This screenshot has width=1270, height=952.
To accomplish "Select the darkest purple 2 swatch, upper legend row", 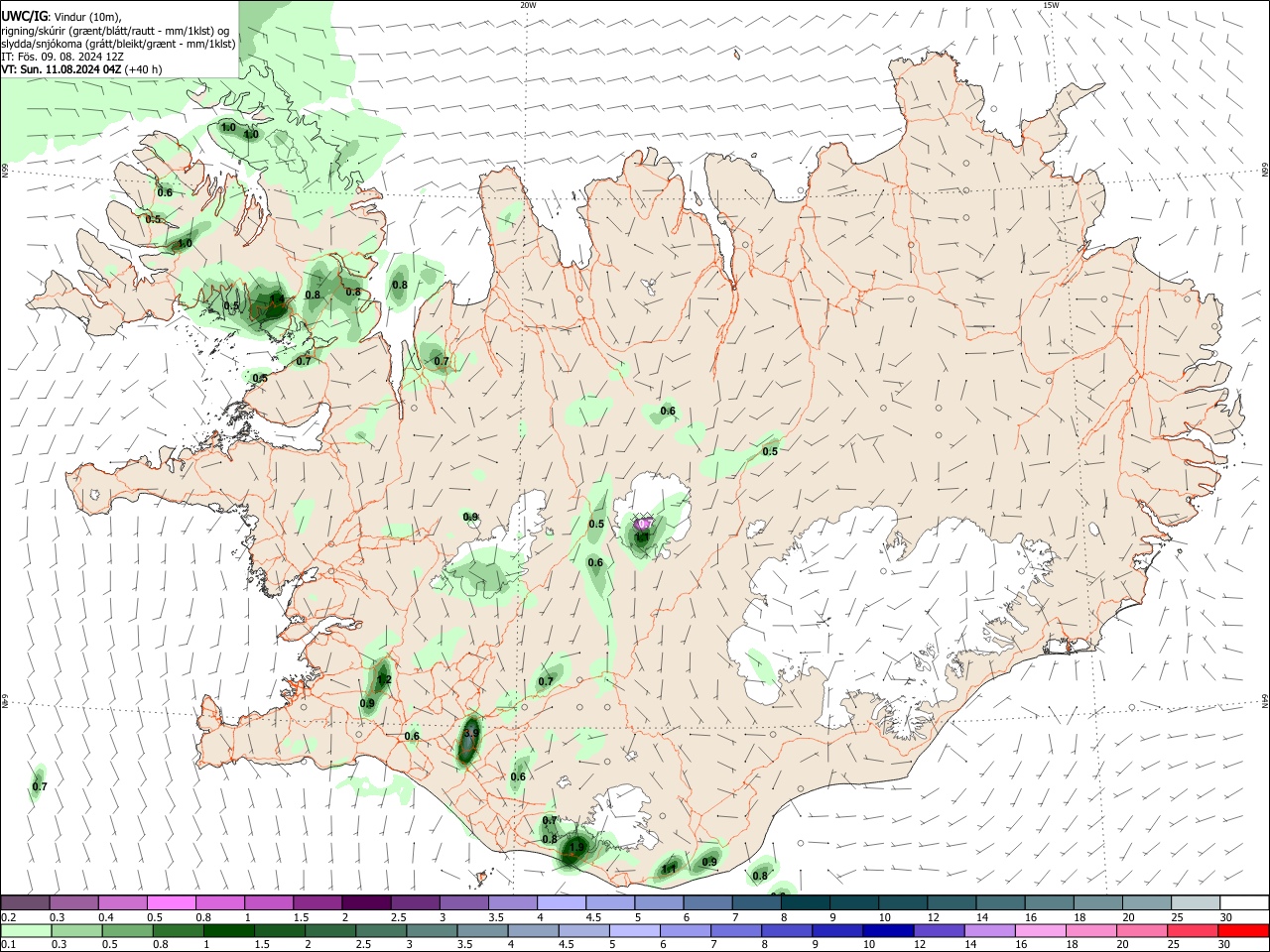I will coord(365,902).
